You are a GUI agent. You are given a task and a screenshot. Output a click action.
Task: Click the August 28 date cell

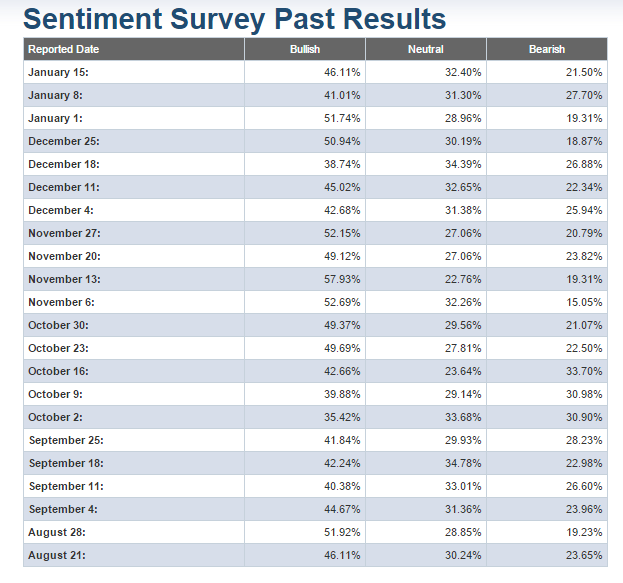click(x=57, y=533)
